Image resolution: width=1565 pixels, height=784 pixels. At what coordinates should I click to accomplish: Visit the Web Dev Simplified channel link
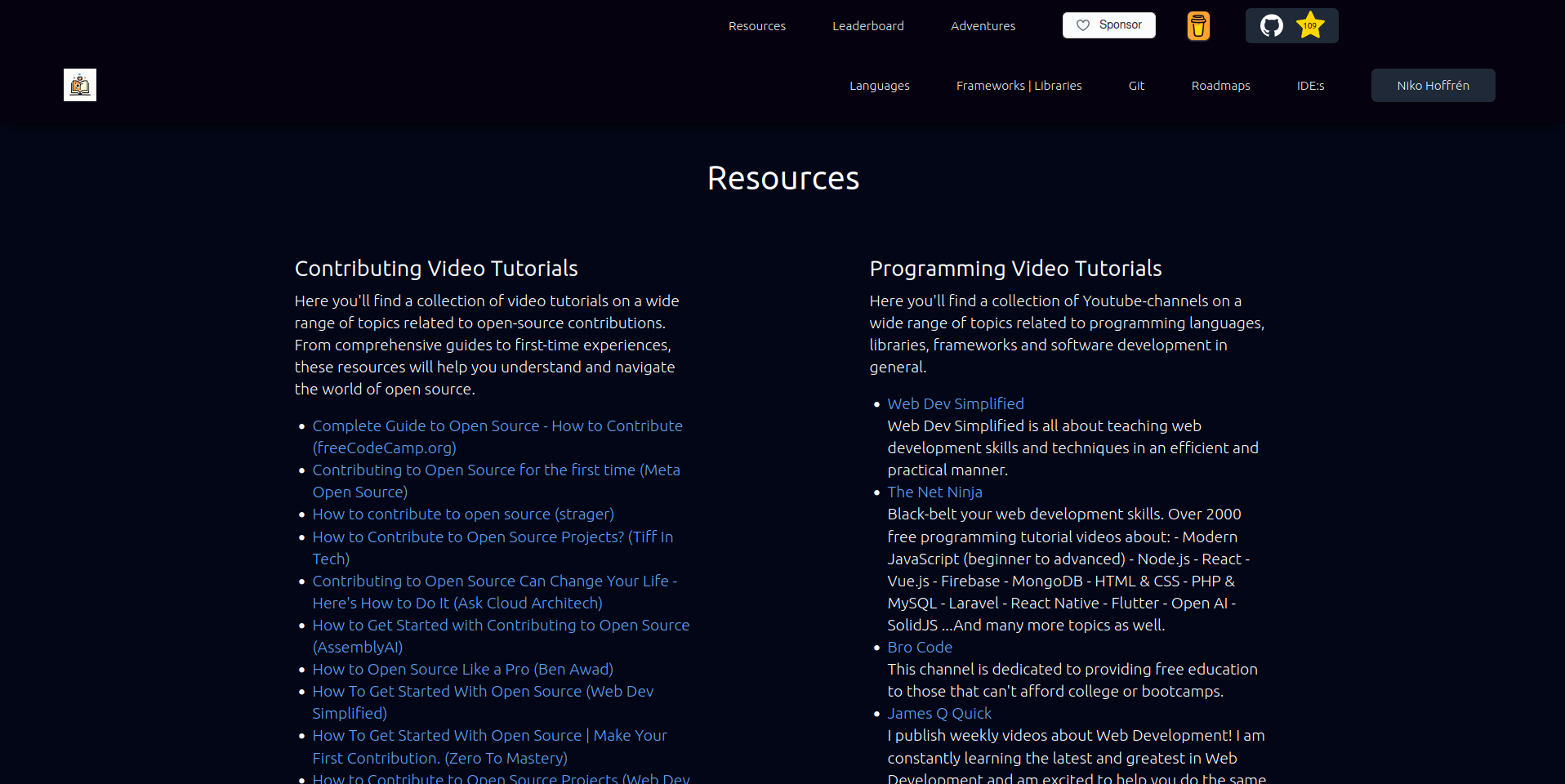[x=956, y=403]
